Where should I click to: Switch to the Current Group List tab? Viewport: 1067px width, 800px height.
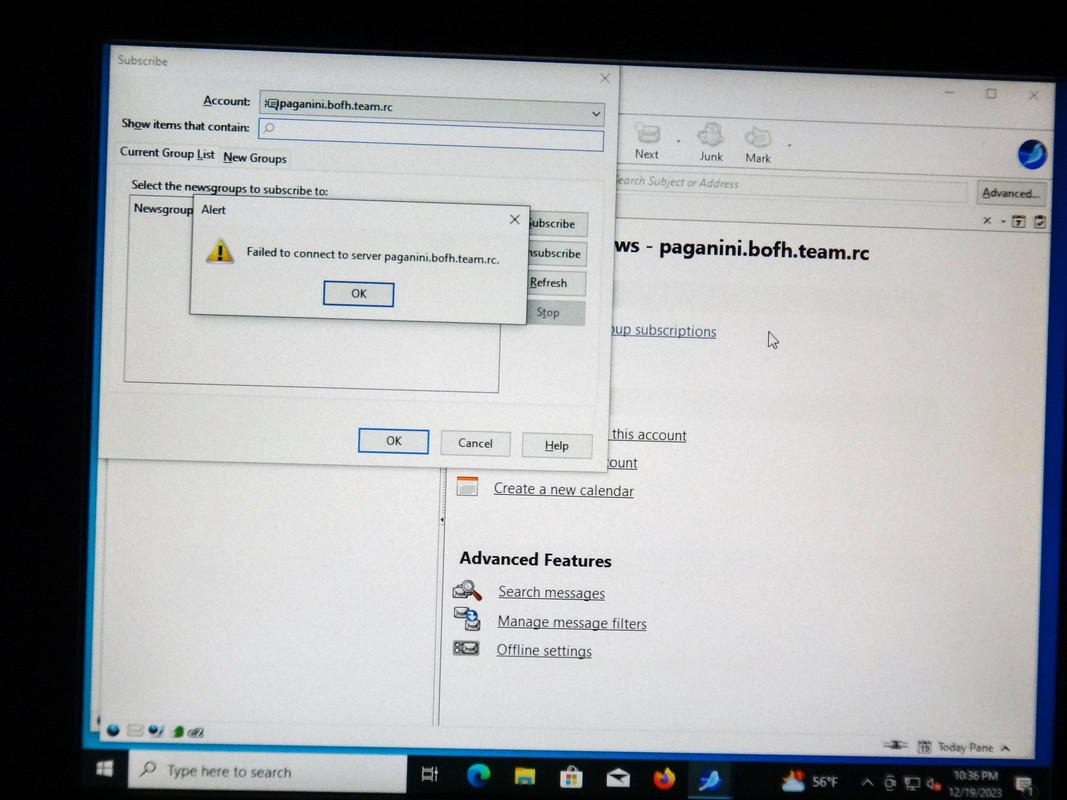[x=167, y=153]
